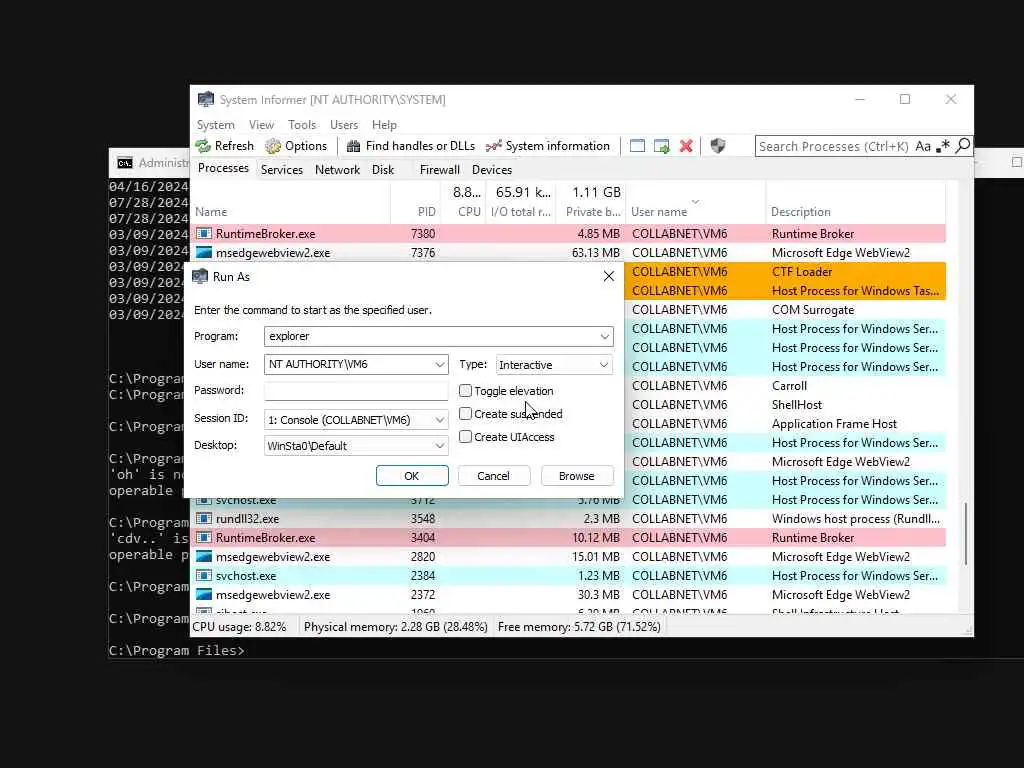This screenshot has width=1024, height=768.
Task: Enable the Toggle elevation checkbox
Action: 465,391
